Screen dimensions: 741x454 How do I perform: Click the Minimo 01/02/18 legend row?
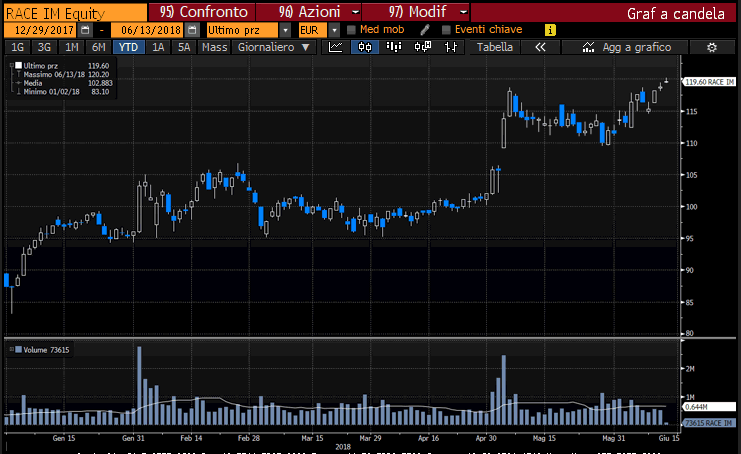click(63, 92)
